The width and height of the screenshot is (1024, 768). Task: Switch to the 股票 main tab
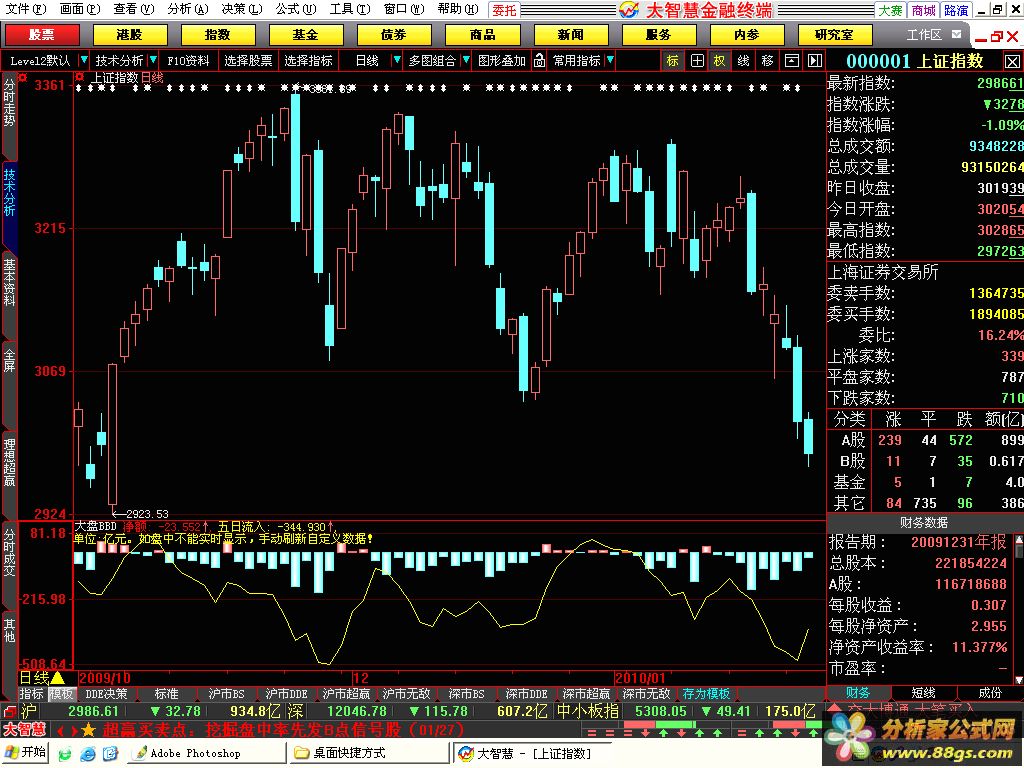click(x=42, y=35)
